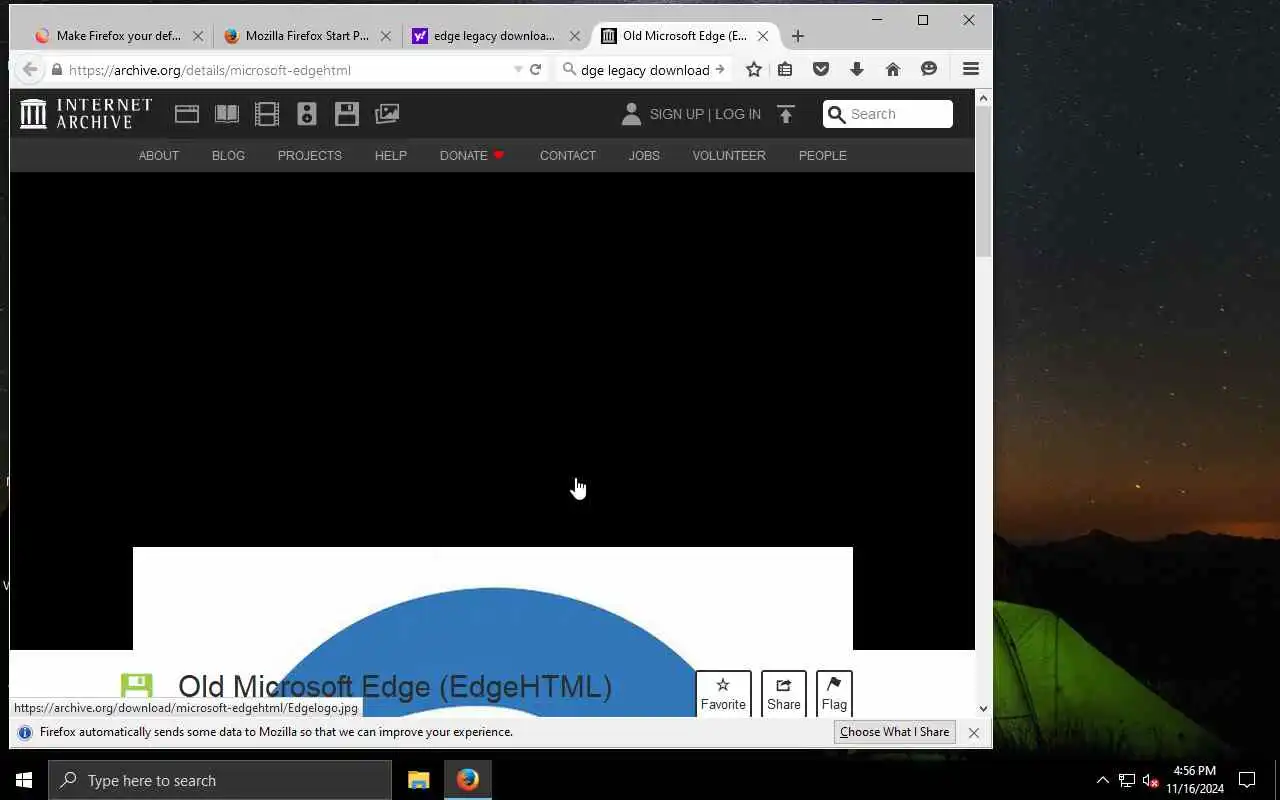1280x800 pixels.
Task: Open a new tab with plus
Action: [797, 36]
